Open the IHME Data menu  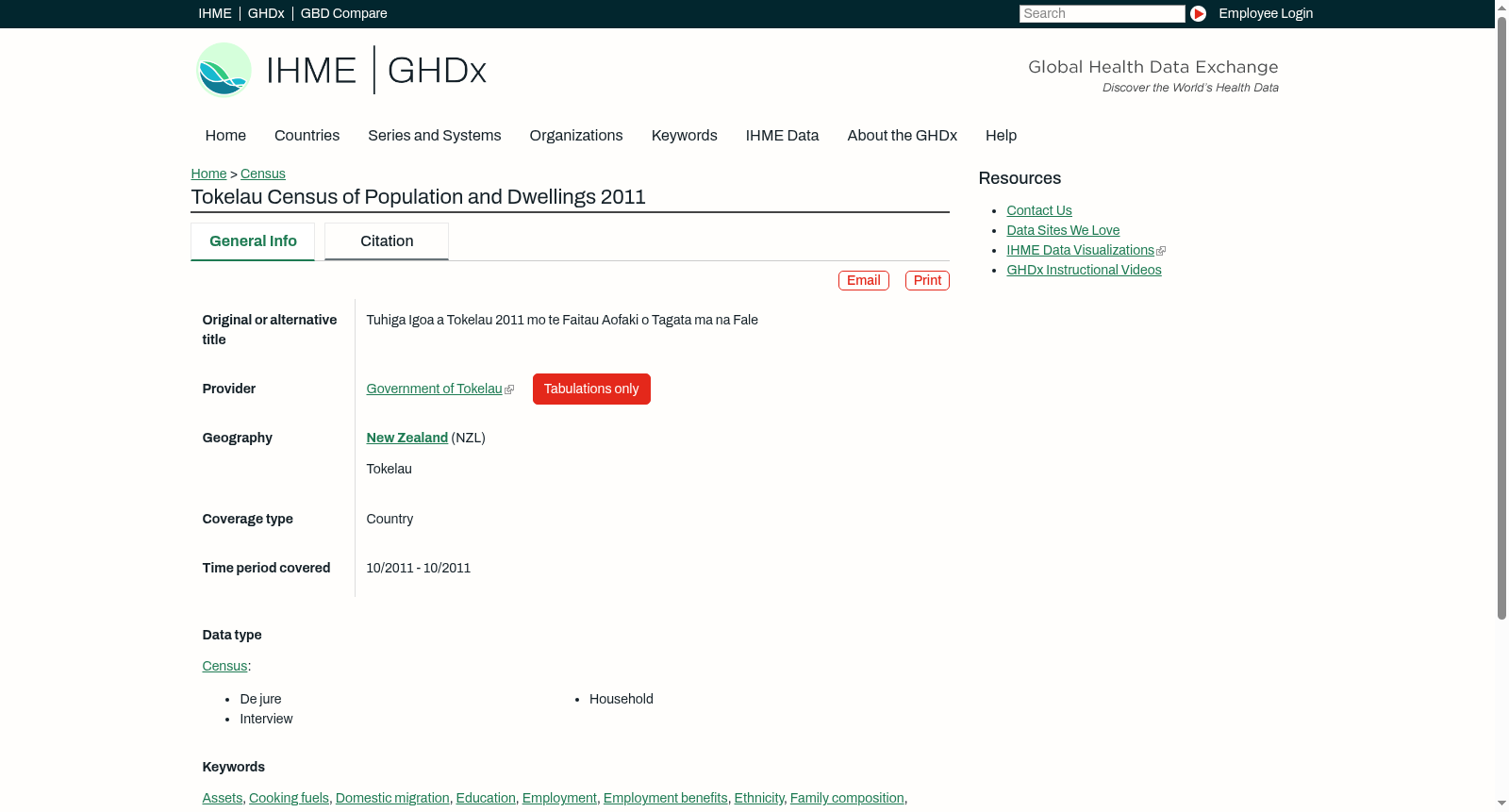pos(782,136)
